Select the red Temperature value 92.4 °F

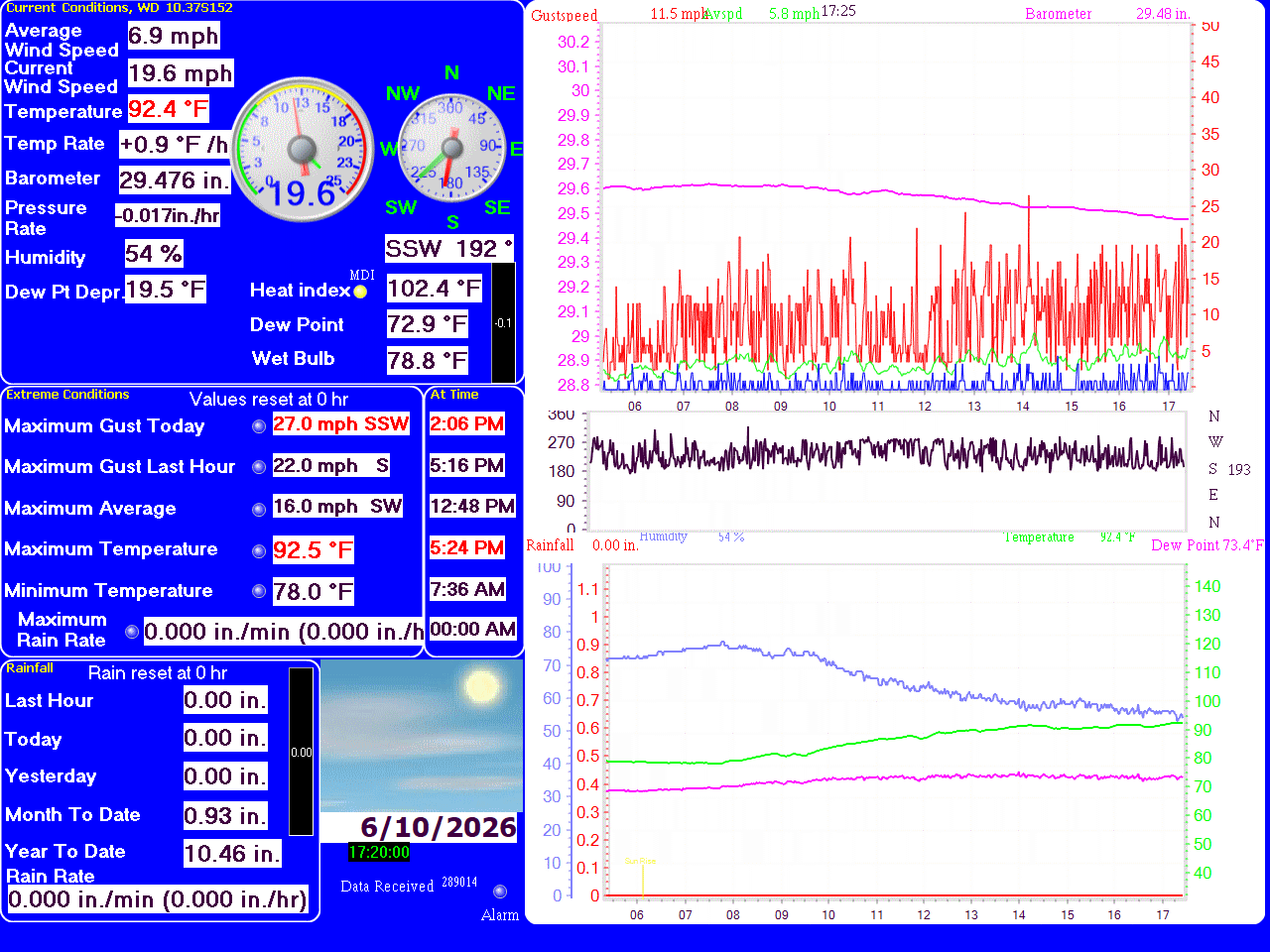coord(169,109)
